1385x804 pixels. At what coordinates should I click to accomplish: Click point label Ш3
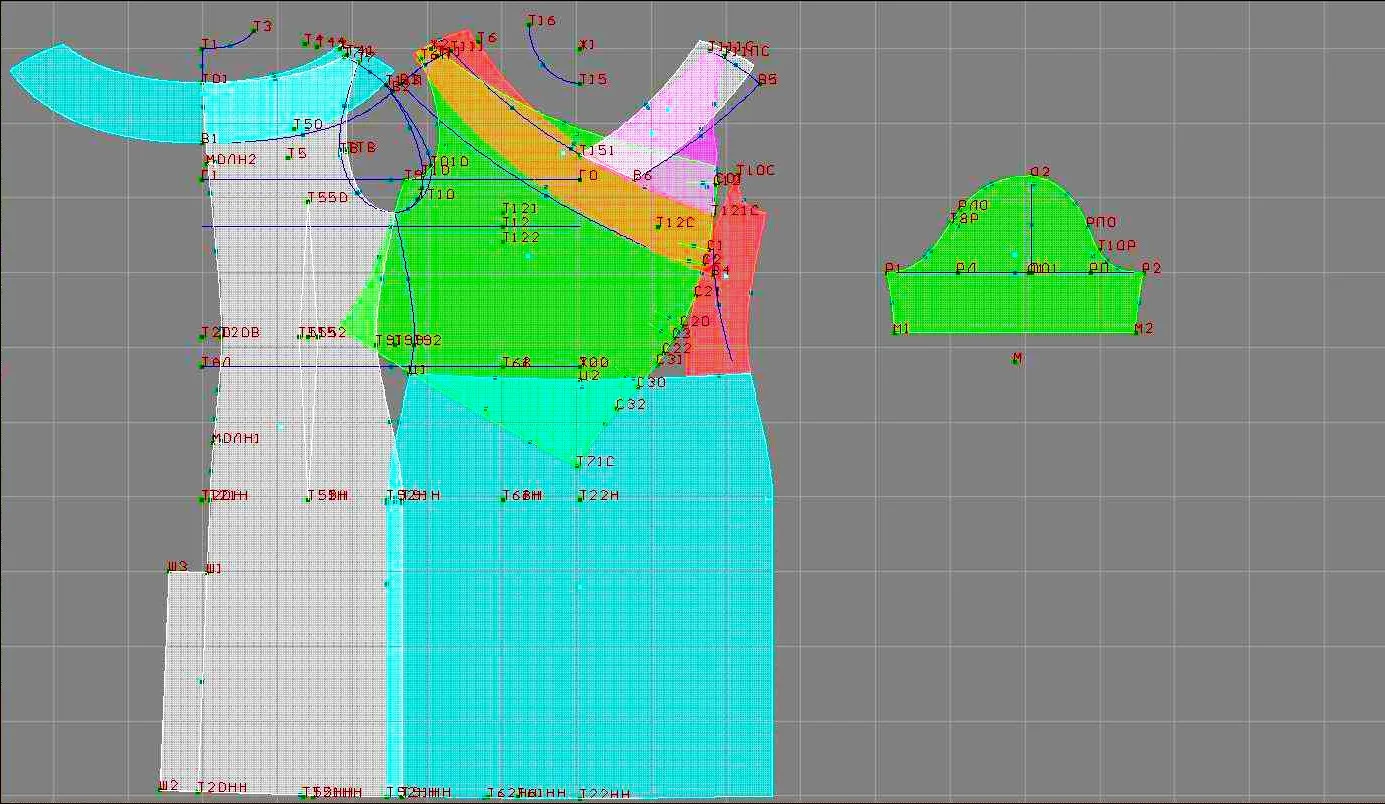click(x=178, y=566)
